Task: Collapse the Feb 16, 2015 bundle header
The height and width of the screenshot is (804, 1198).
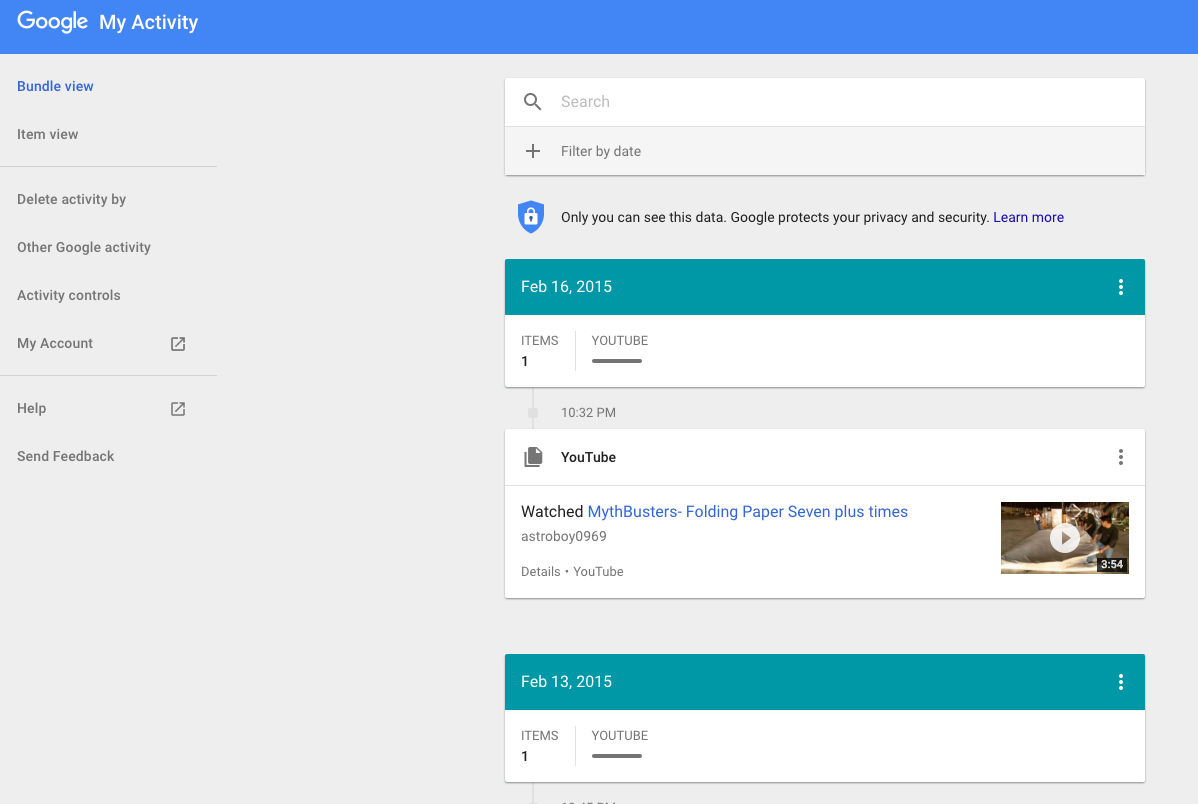Action: coord(800,287)
